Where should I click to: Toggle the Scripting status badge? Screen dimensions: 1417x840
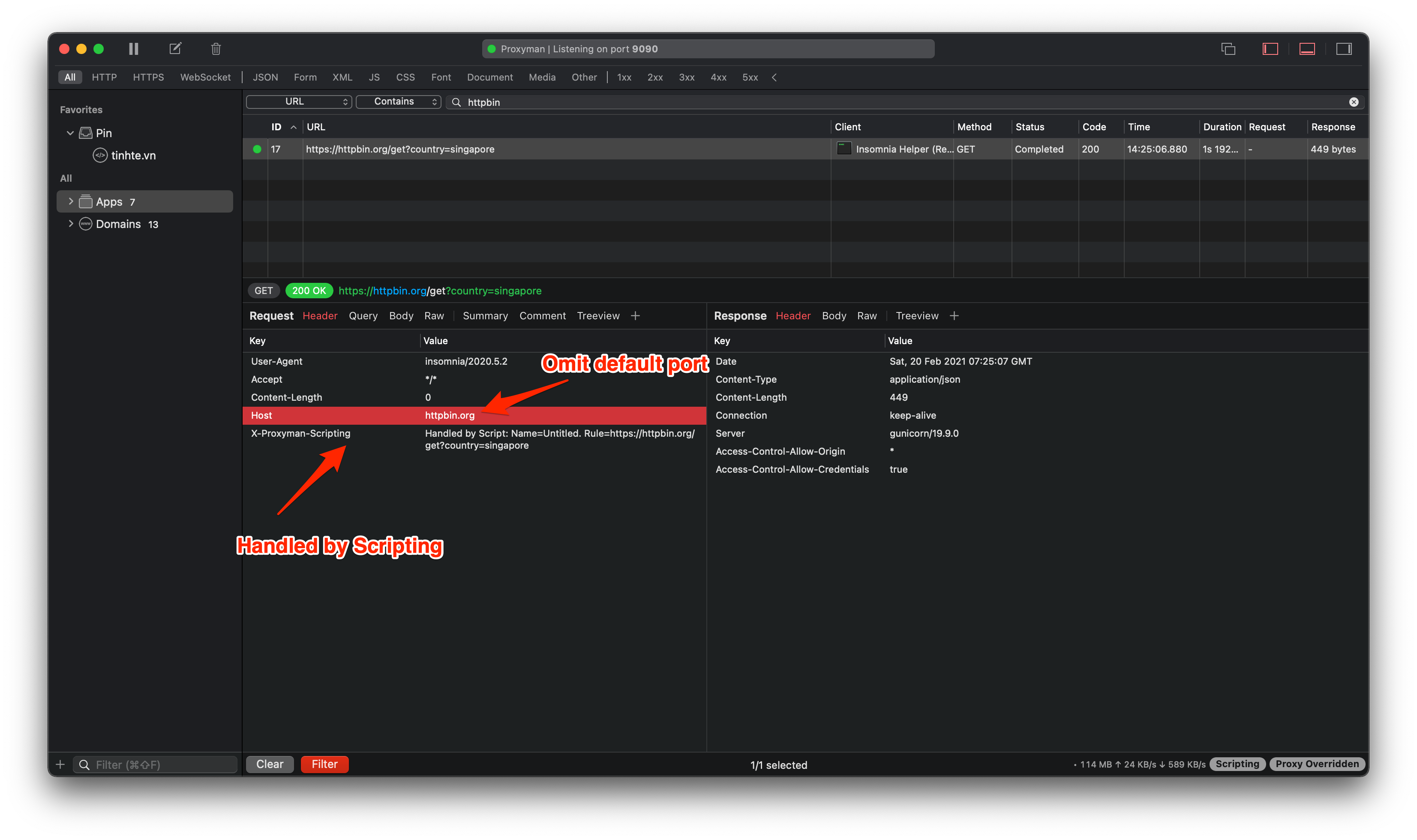pos(1237,764)
